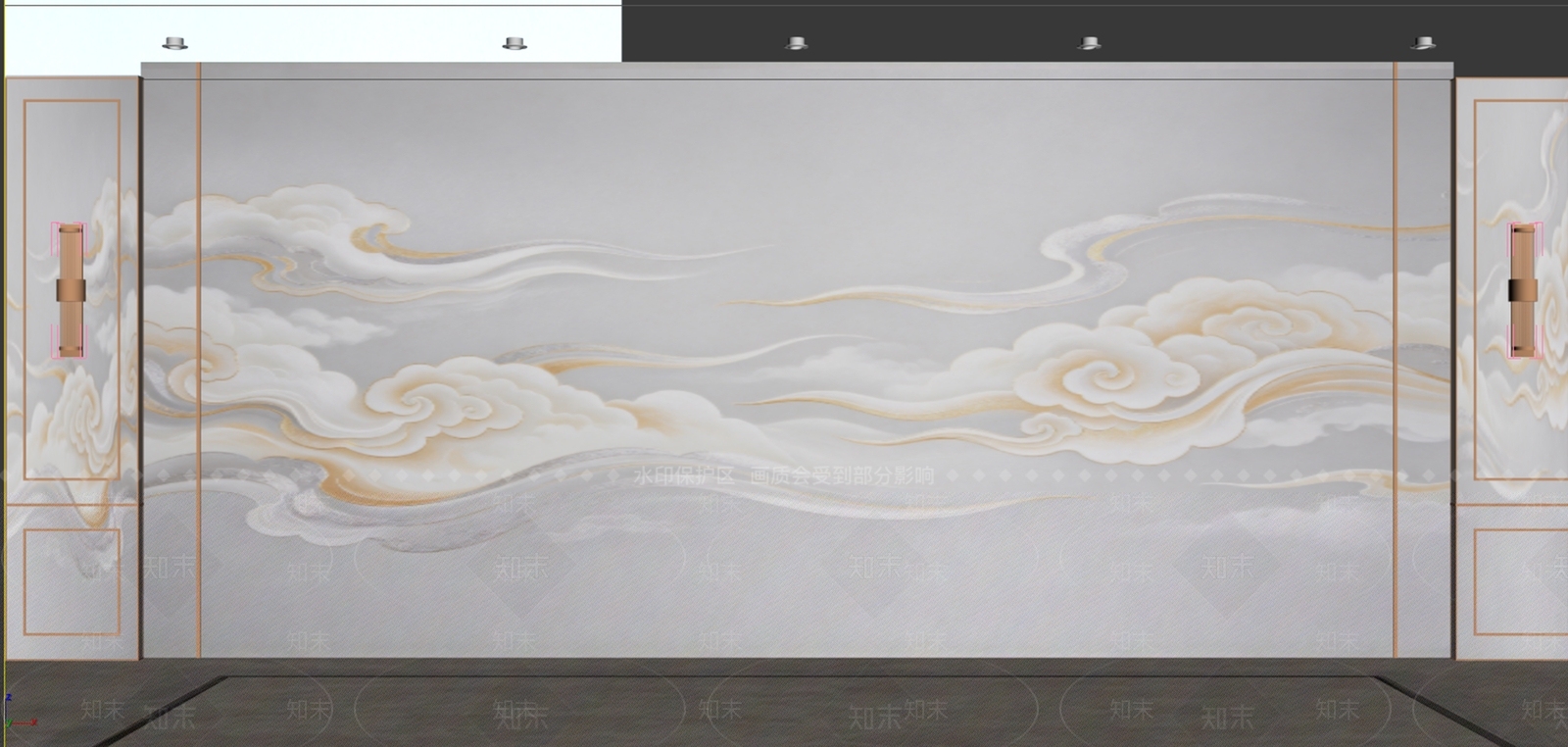Select the lower-left rectangular framed wall panel

click(72, 582)
